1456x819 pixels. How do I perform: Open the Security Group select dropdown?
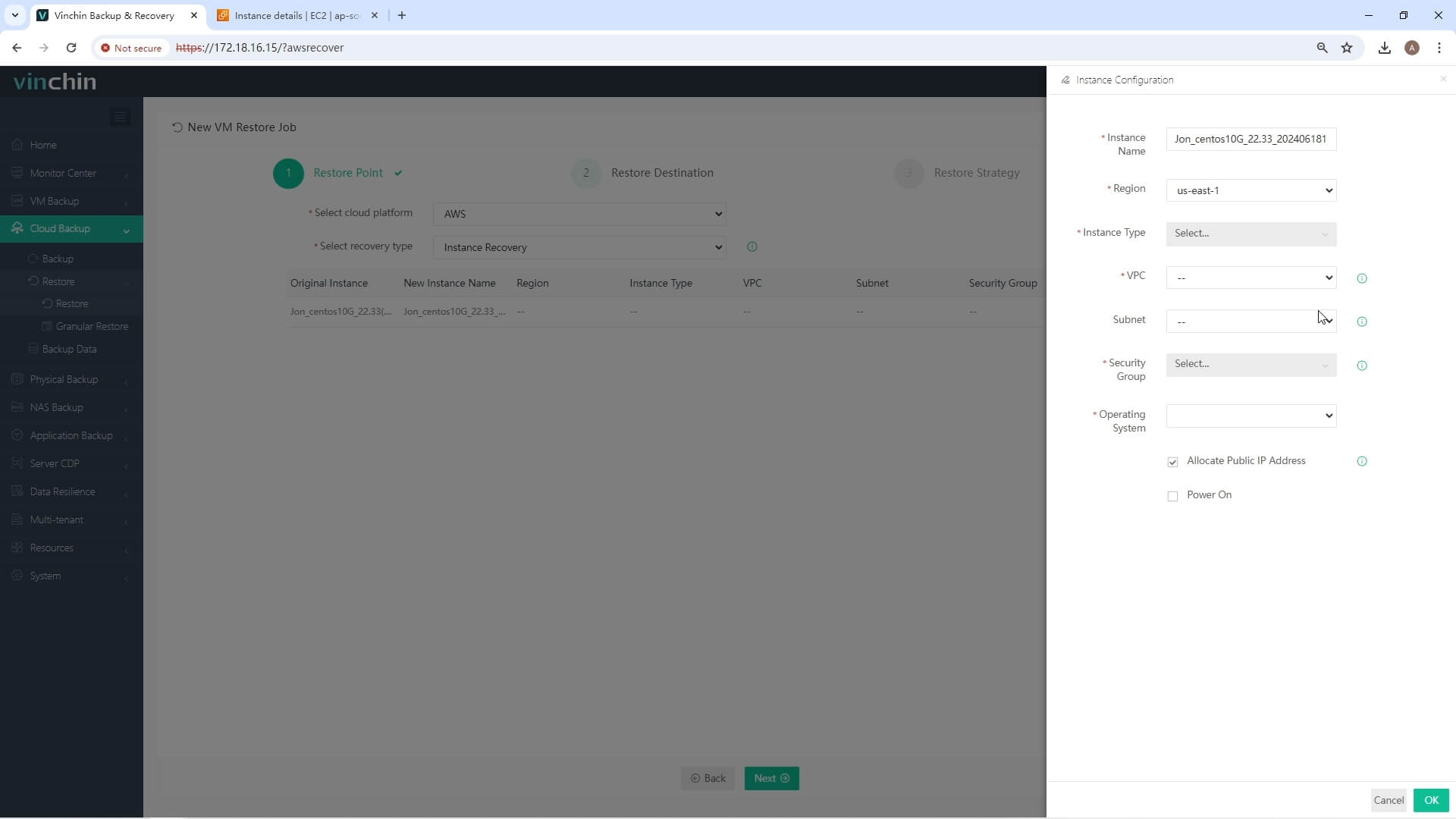[x=1253, y=364]
